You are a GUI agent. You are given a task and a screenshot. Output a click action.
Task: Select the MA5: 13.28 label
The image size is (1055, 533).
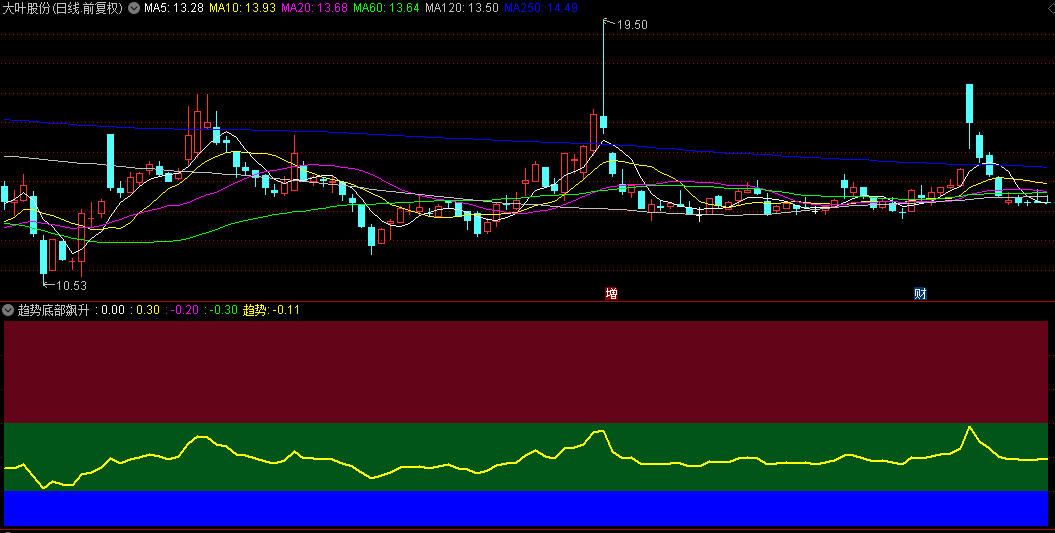174,8
